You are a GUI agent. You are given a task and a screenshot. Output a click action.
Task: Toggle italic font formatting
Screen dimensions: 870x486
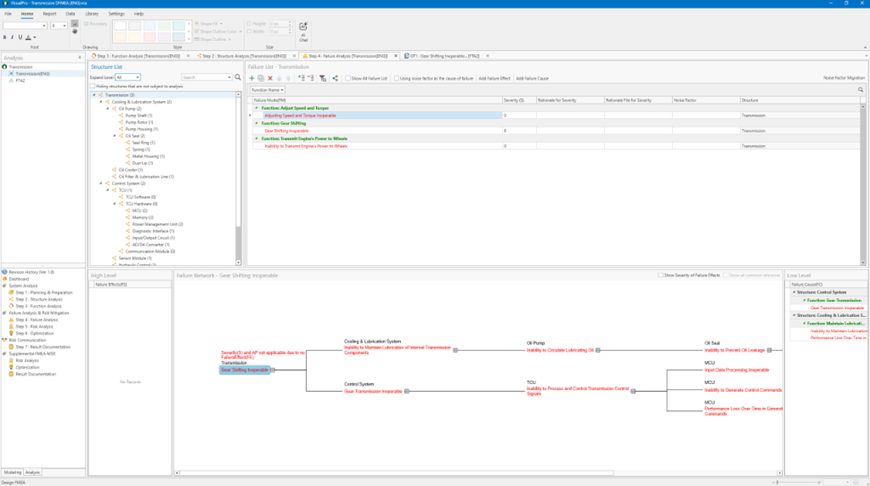click(12, 37)
